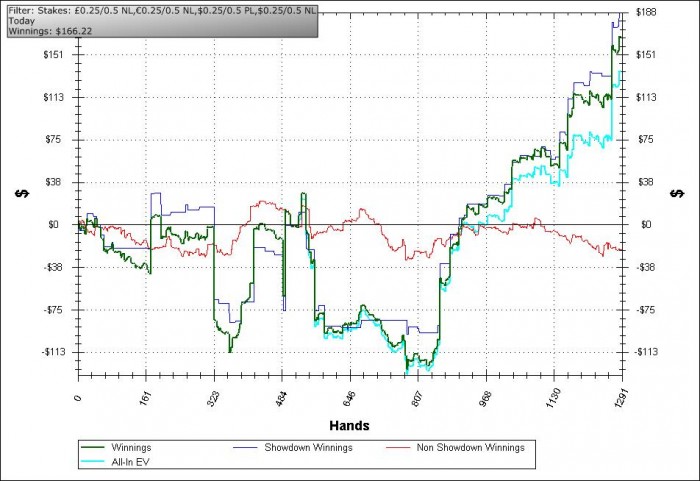The height and width of the screenshot is (481, 700).
Task: Click the right vertical $ axis title
Action: [677, 193]
